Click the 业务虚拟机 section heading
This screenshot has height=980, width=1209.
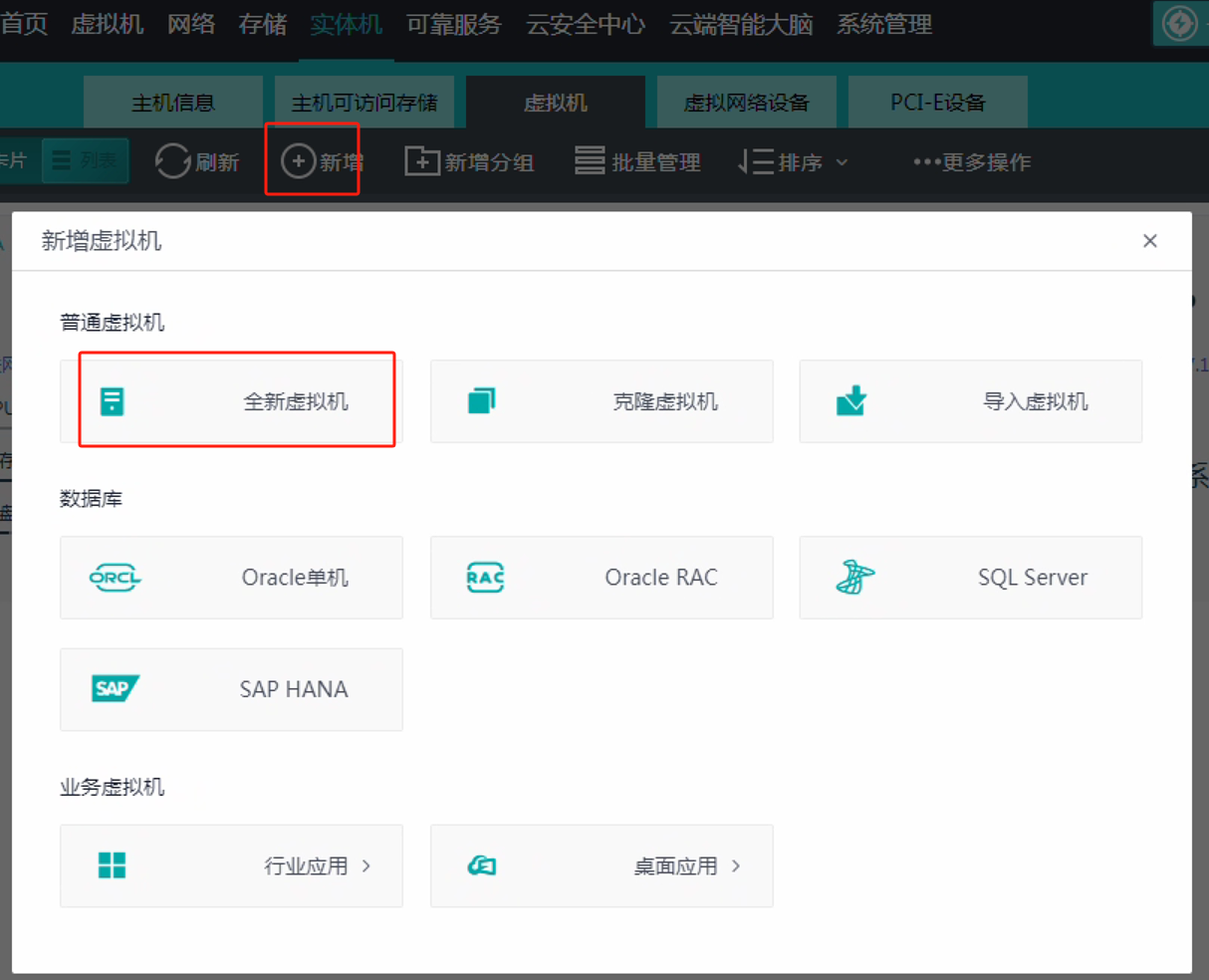(112, 787)
